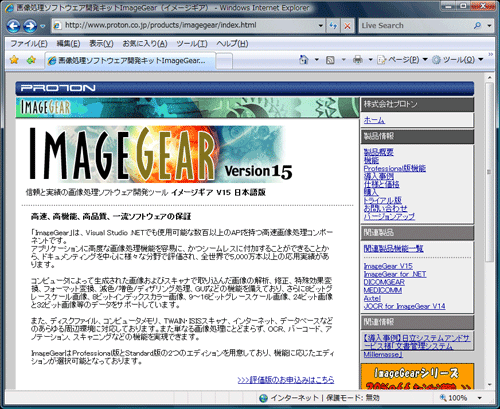Click the 100% zoom level button
The width and height of the screenshot is (500, 409).
coord(454,398)
